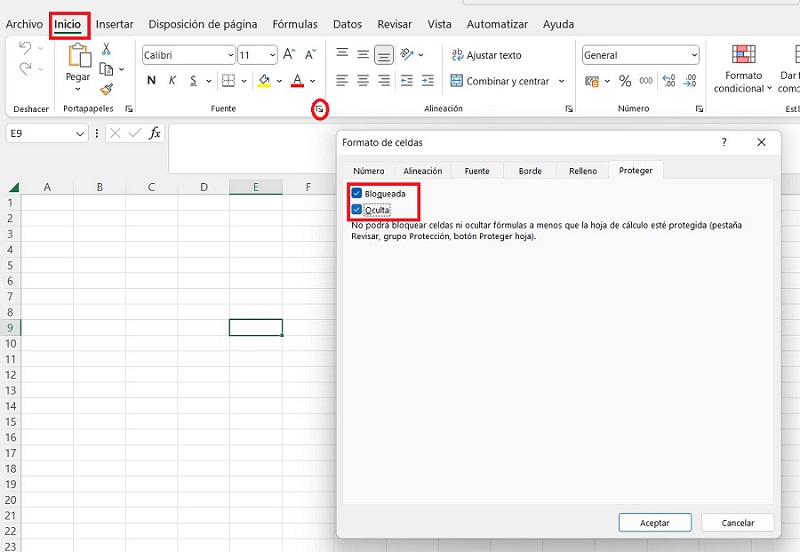
Task: Increase indent icon
Action: click(x=428, y=81)
